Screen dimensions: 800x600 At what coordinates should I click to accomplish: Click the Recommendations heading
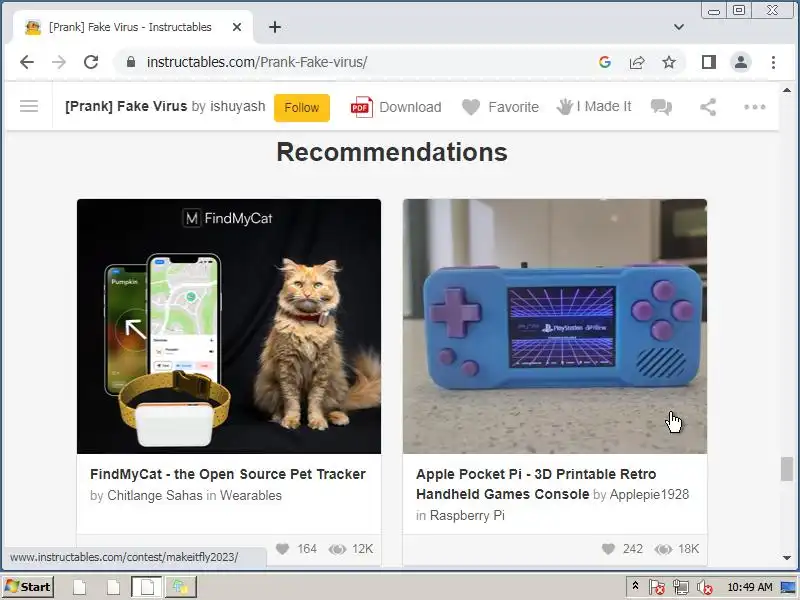point(392,152)
